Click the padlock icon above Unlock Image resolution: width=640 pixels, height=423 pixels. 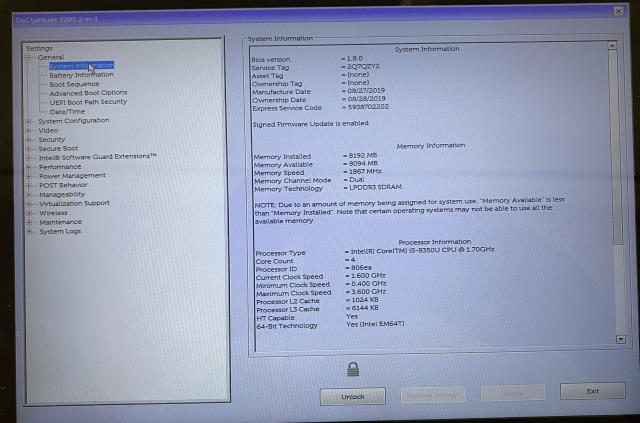coord(353,370)
